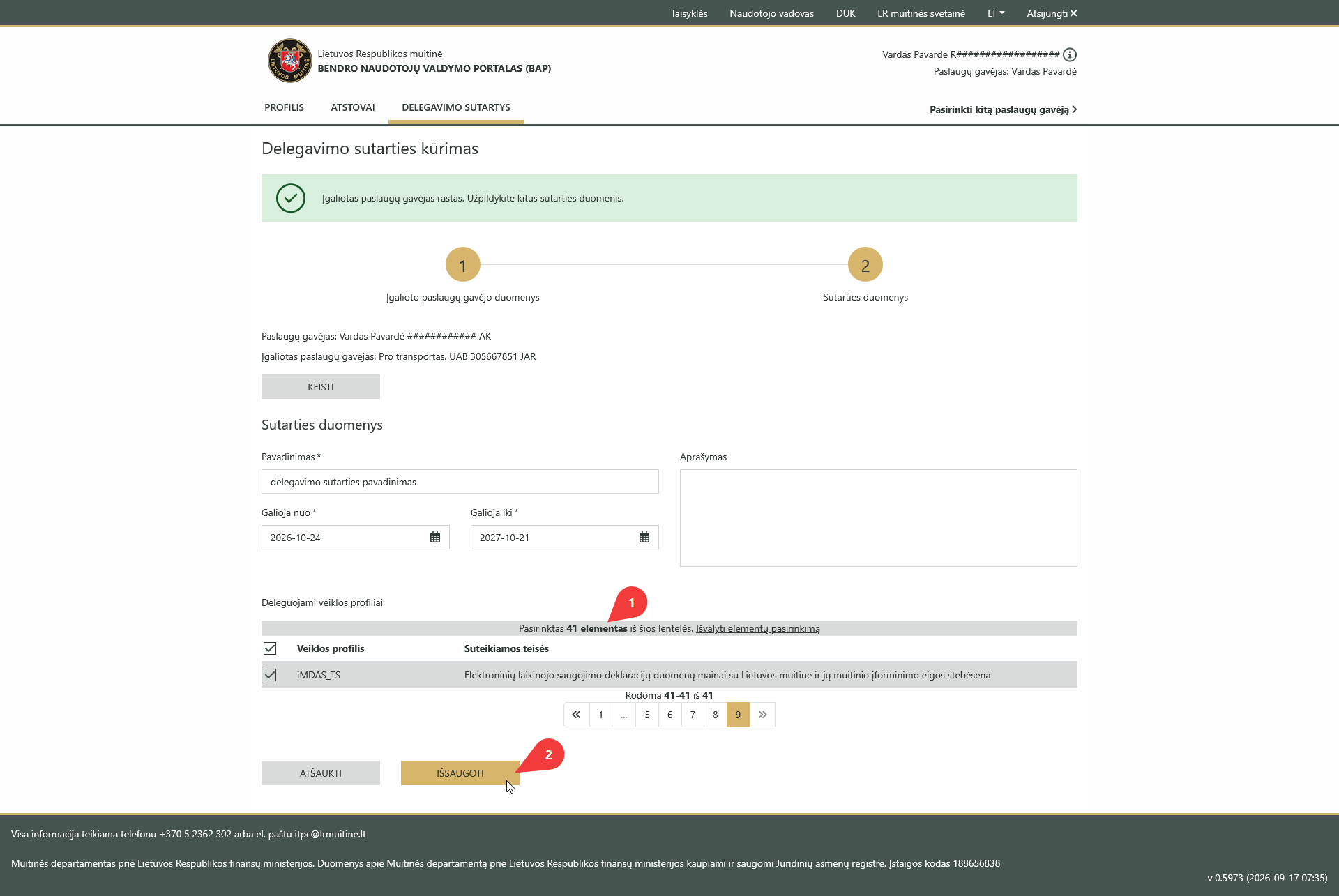Expand the LT language dropdown
Image resolution: width=1339 pixels, height=896 pixels.
(996, 13)
